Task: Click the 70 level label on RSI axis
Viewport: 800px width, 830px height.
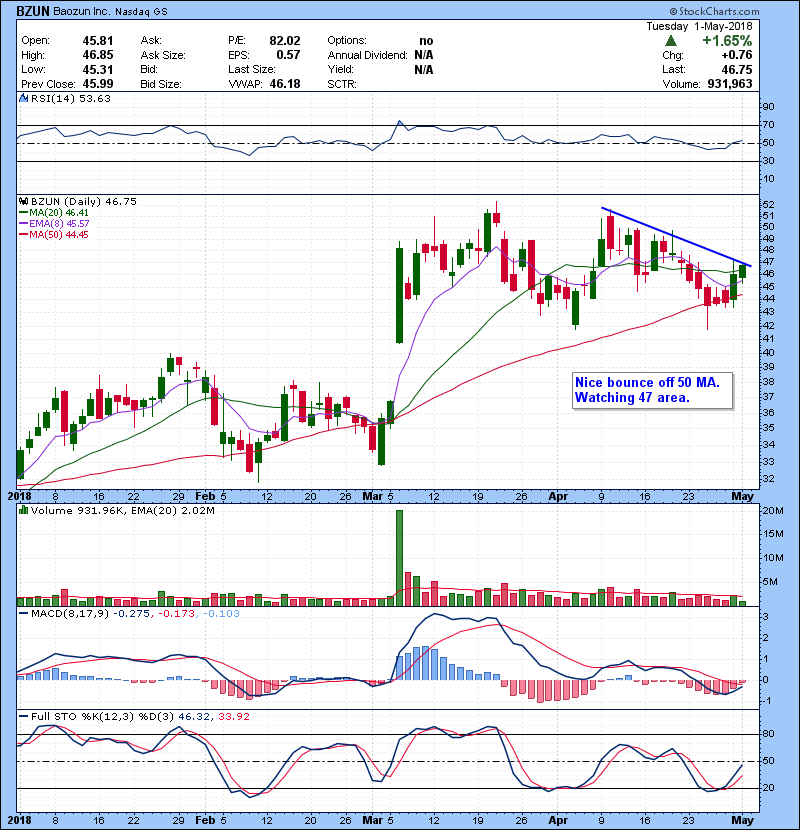Action: click(x=768, y=125)
